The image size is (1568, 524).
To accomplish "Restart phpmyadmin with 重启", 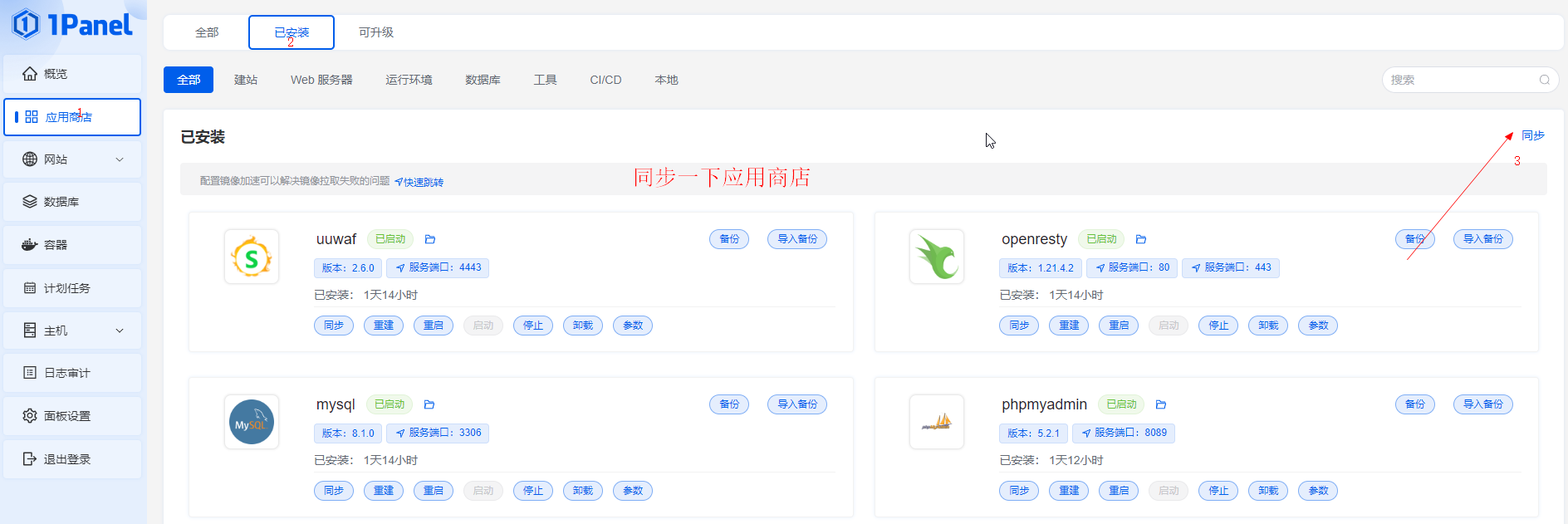I will click(1119, 491).
